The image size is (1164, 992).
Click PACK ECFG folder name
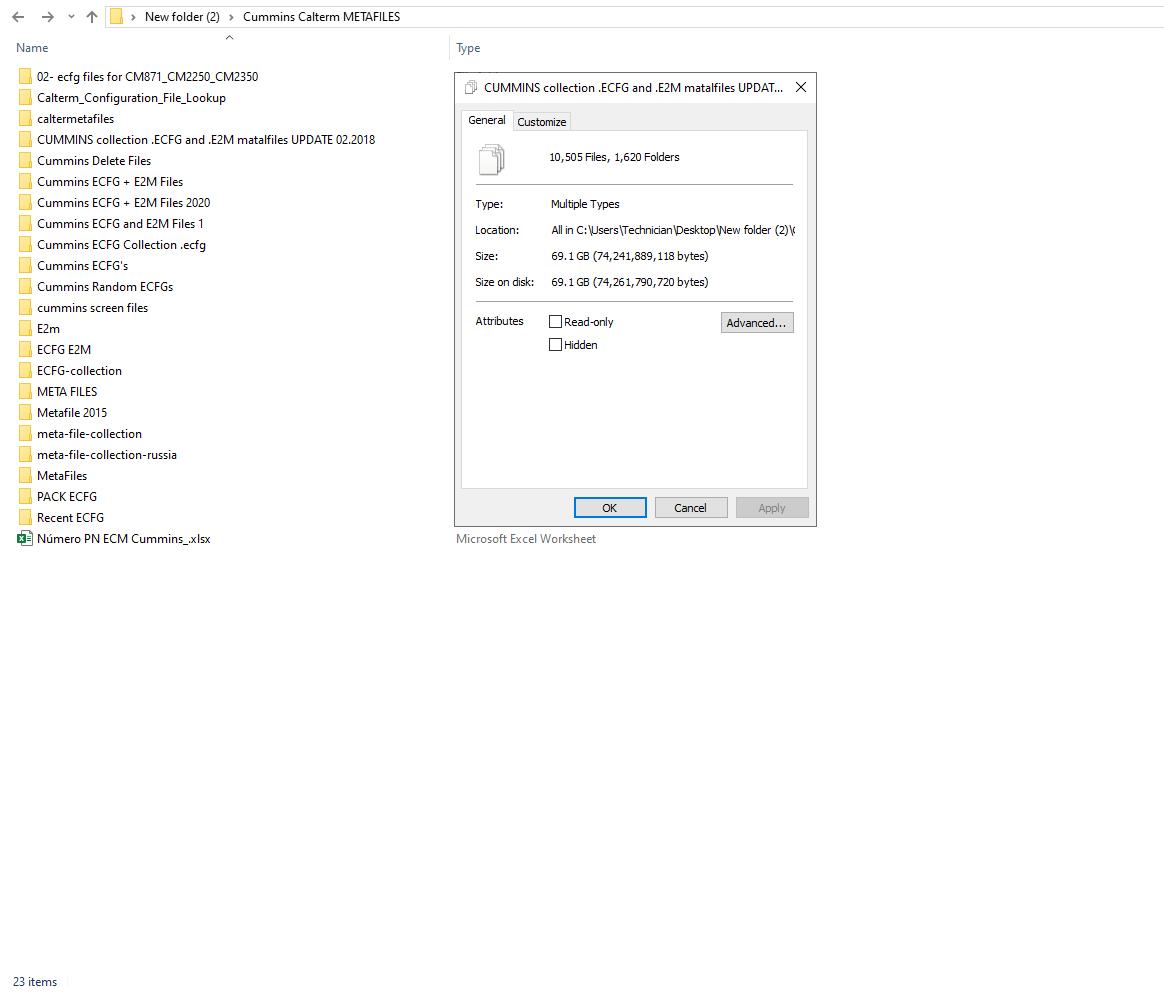tap(67, 496)
